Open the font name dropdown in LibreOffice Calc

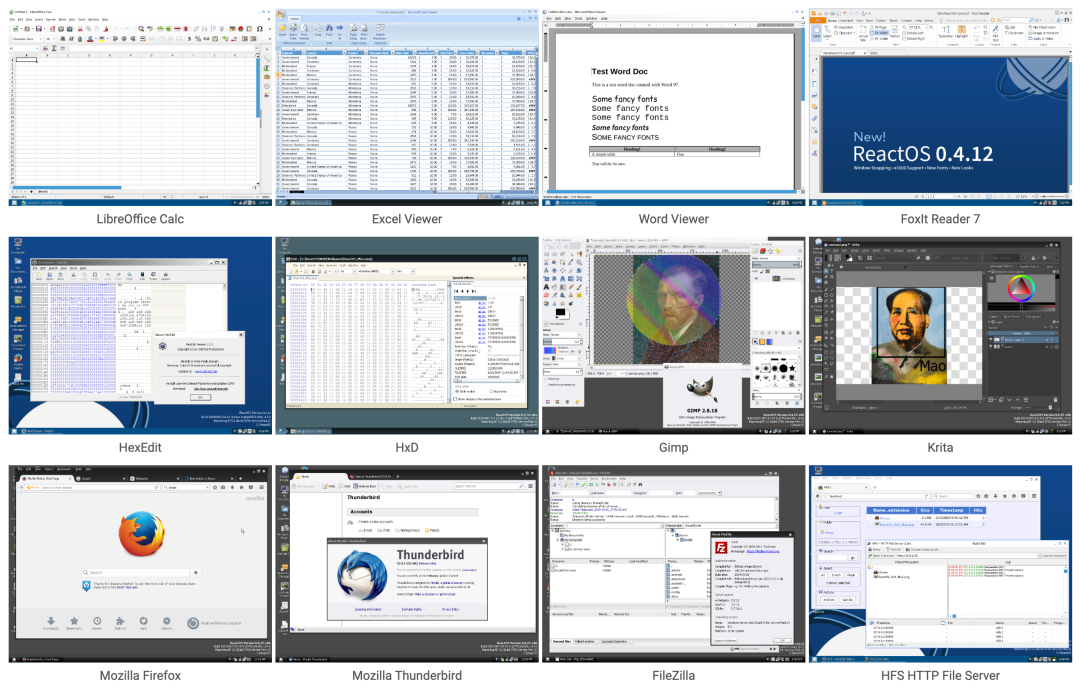(x=41, y=38)
